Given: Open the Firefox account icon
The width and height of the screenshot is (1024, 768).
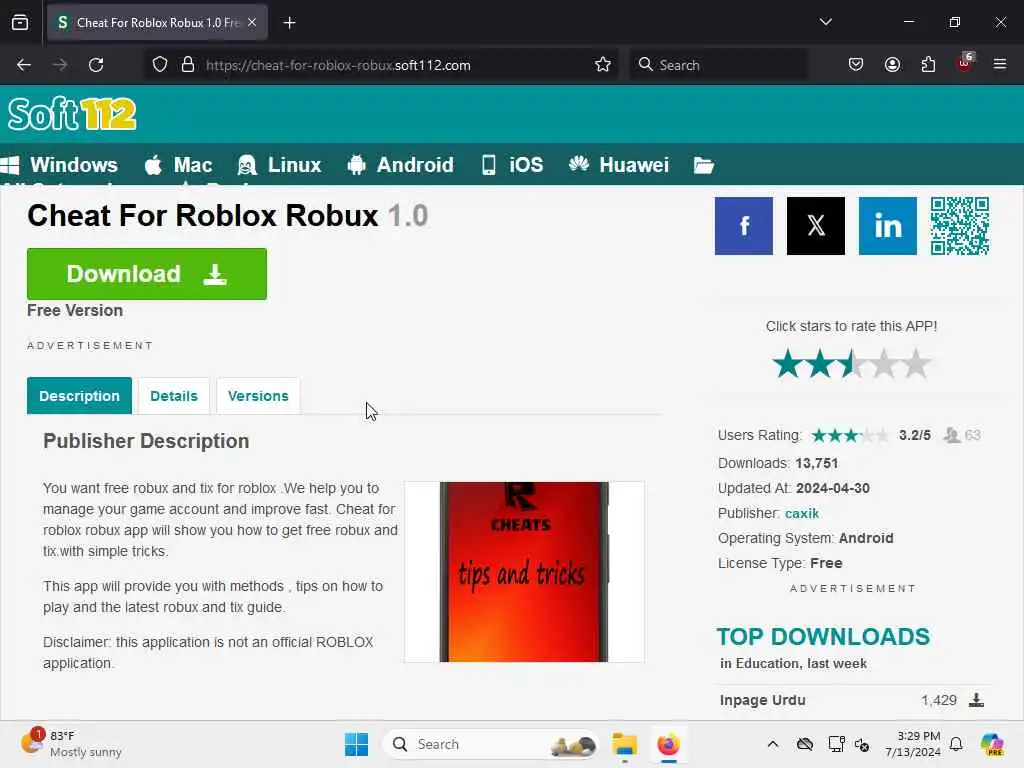Looking at the screenshot, I should 892,65.
